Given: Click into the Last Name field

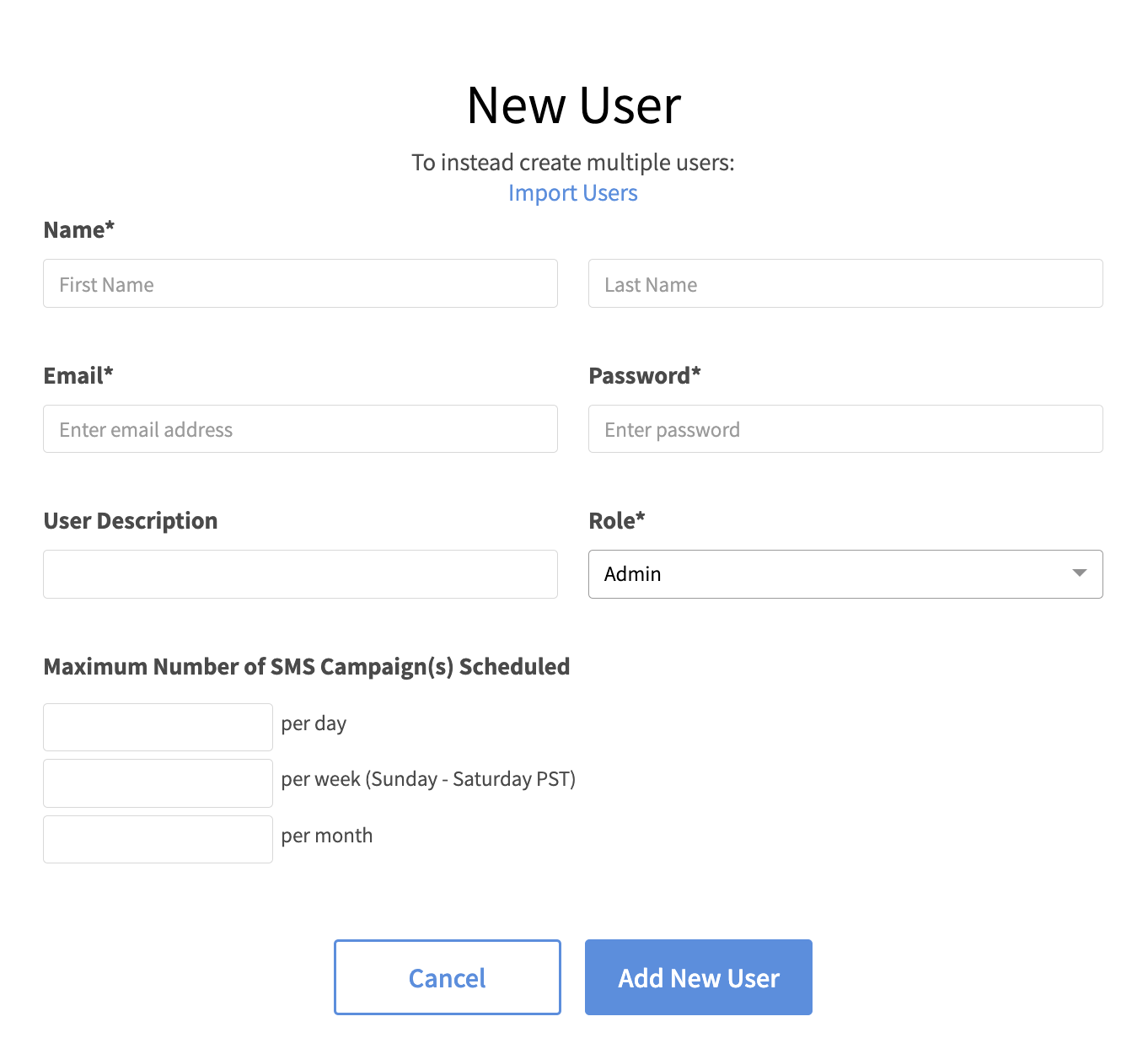Looking at the screenshot, I should pos(845,284).
